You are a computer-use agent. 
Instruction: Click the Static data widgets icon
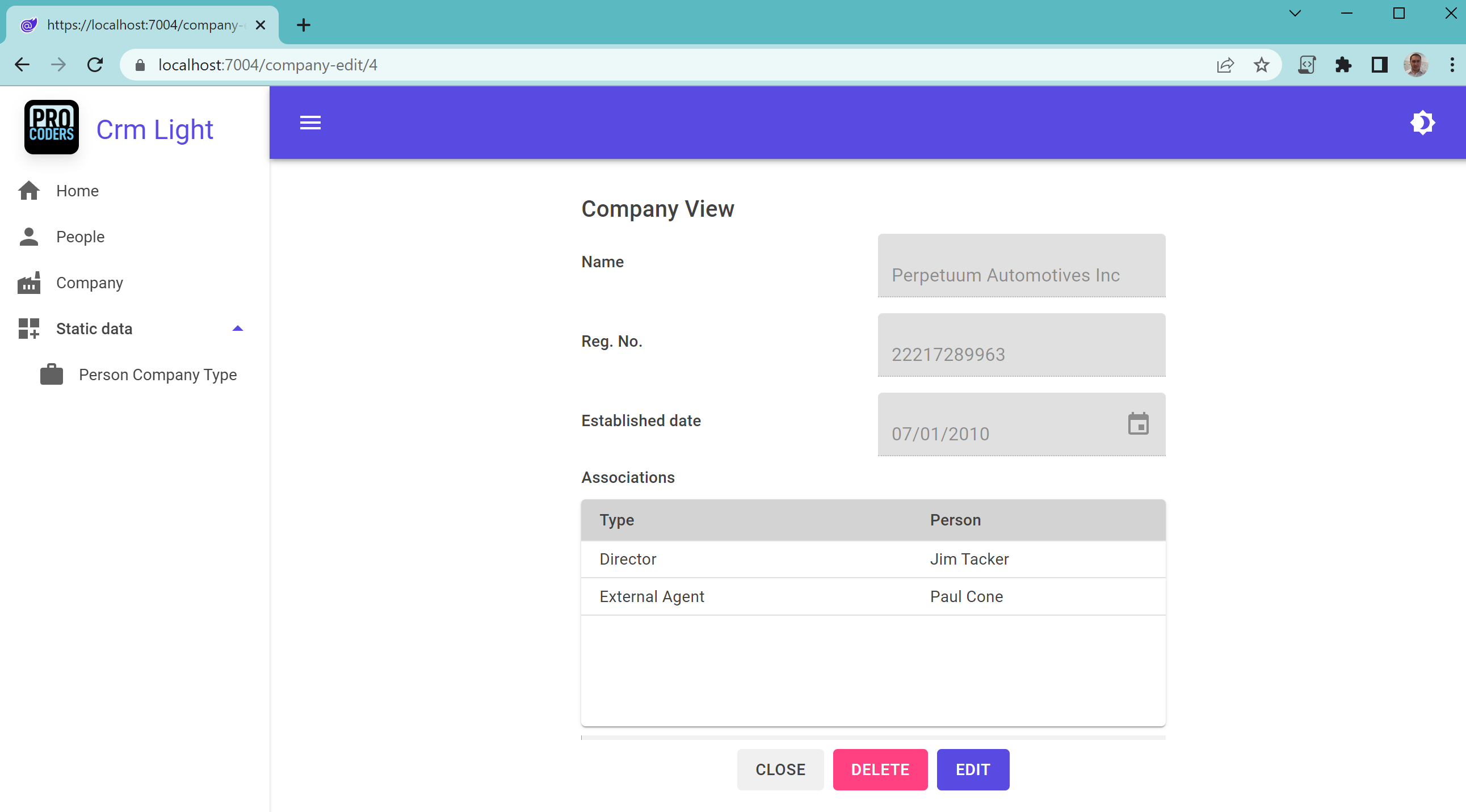pyautogui.click(x=28, y=329)
